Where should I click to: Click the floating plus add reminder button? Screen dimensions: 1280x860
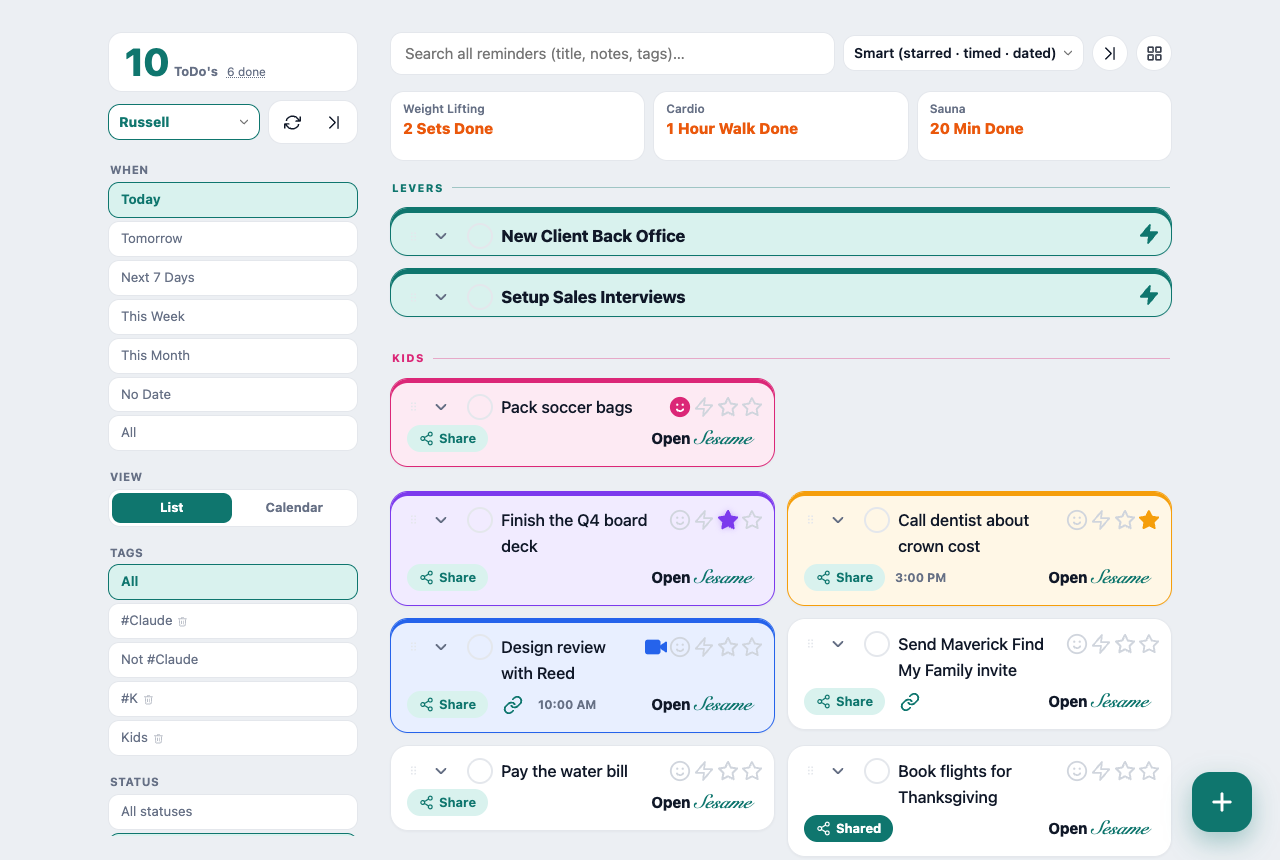pyautogui.click(x=1222, y=802)
